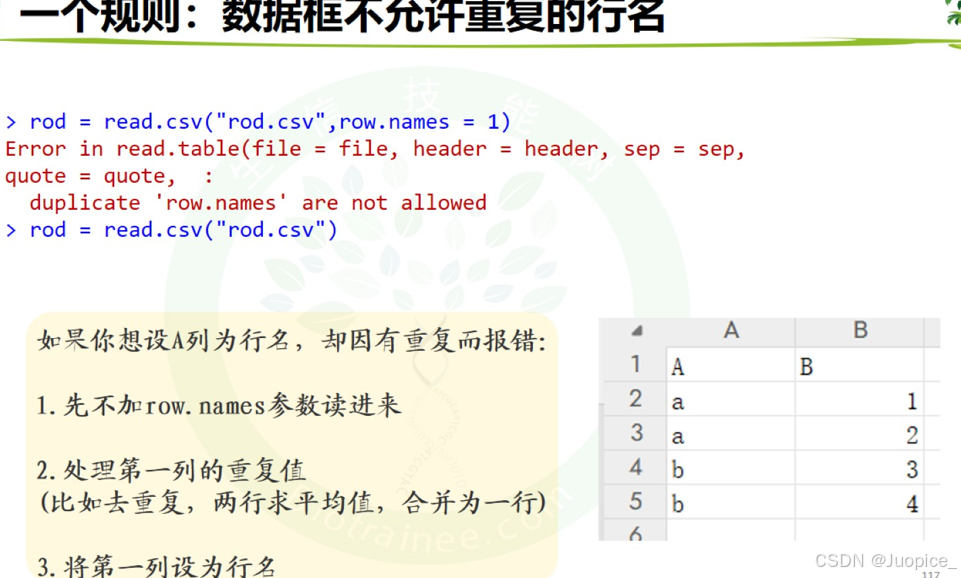Image resolution: width=961 pixels, height=578 pixels.
Task: Click the code line with "row.names = 1"
Action: pos(257,122)
